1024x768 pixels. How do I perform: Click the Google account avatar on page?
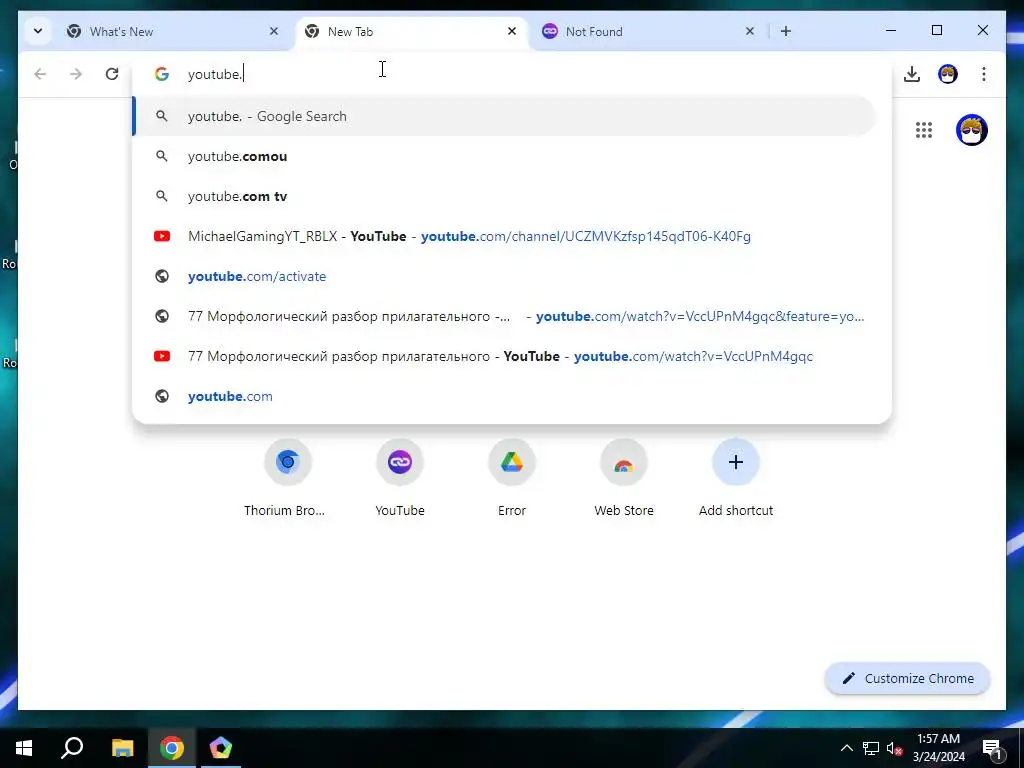(x=972, y=130)
